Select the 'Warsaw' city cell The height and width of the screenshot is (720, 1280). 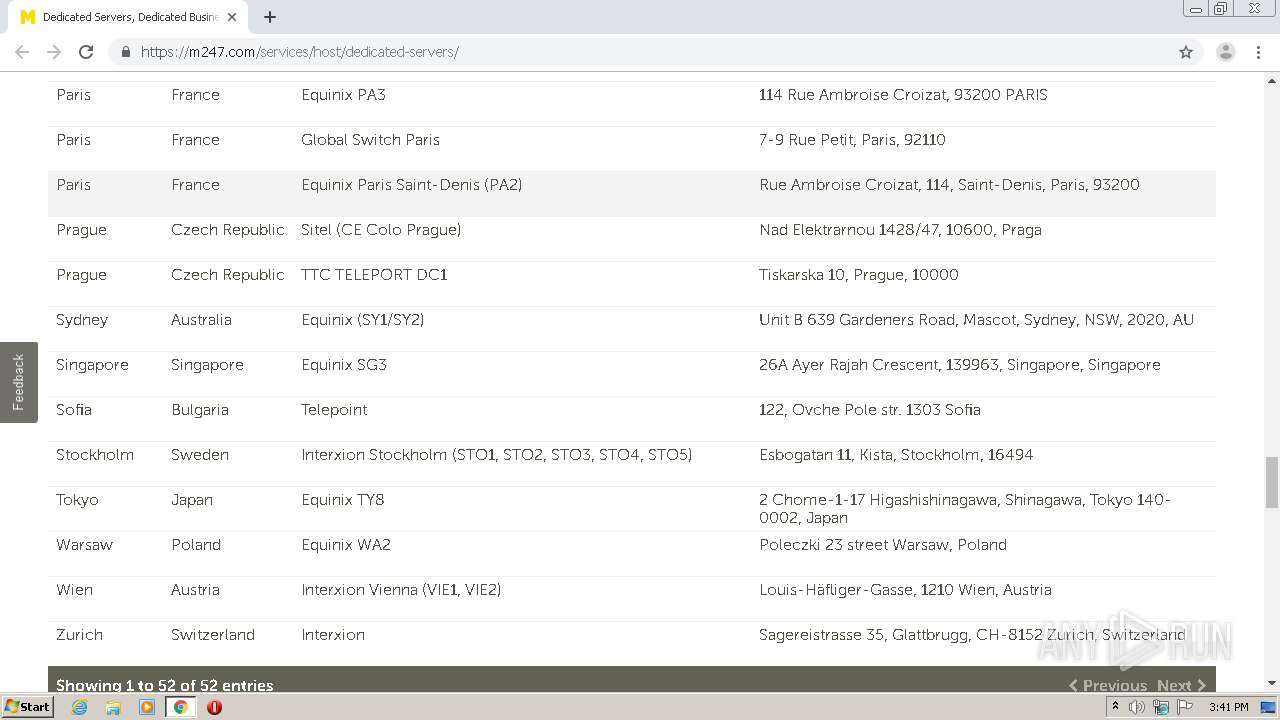click(x=84, y=545)
